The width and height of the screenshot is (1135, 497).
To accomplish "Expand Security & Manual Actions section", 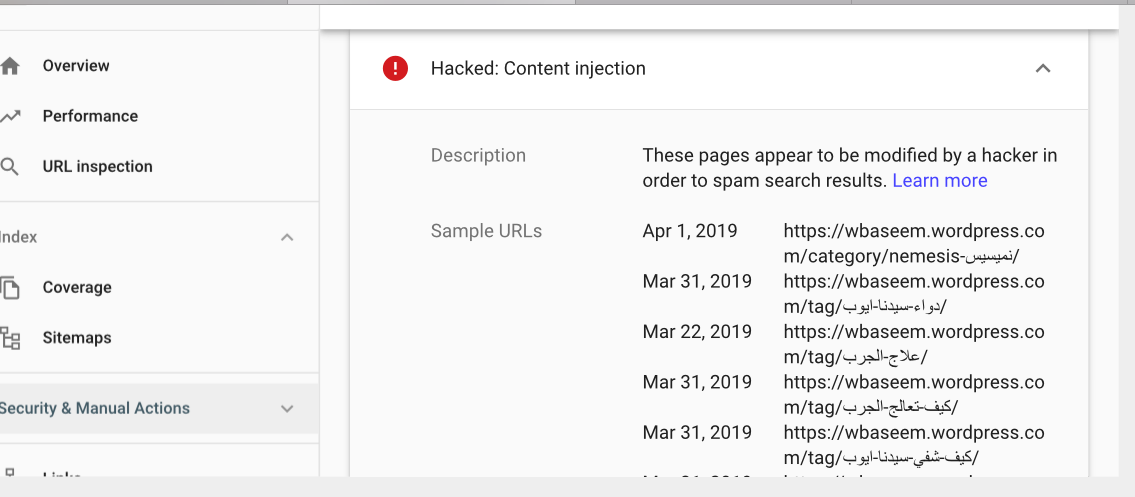I will [x=287, y=408].
